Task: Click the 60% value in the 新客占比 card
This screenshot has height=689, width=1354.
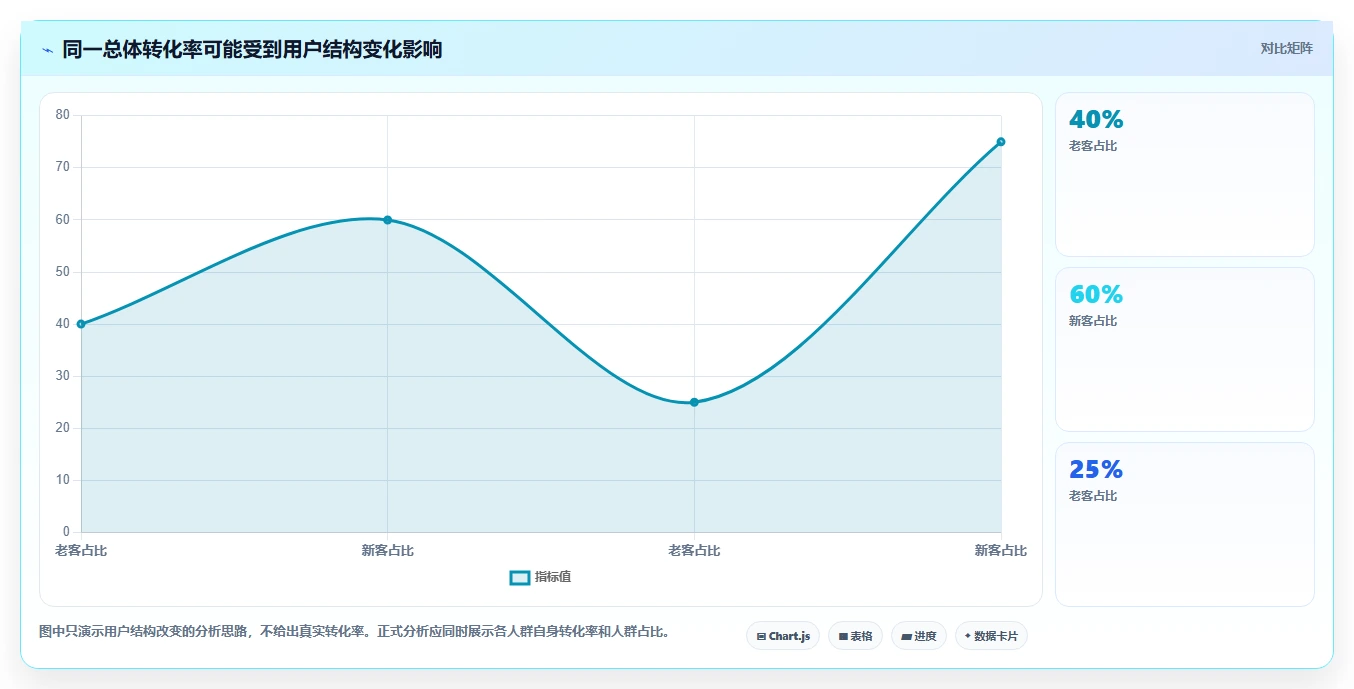Action: (1096, 295)
